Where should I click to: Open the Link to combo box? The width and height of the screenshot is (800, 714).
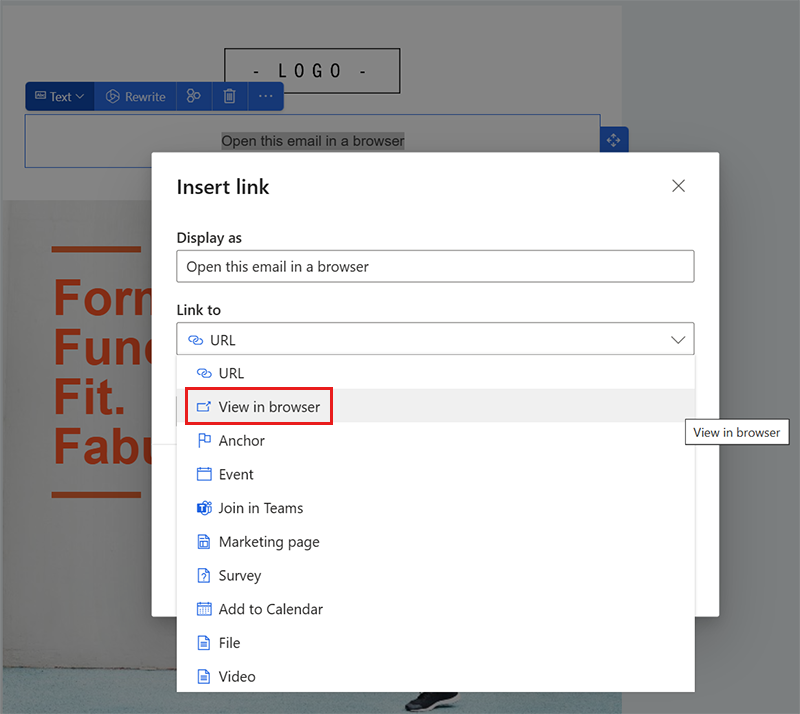pos(435,339)
